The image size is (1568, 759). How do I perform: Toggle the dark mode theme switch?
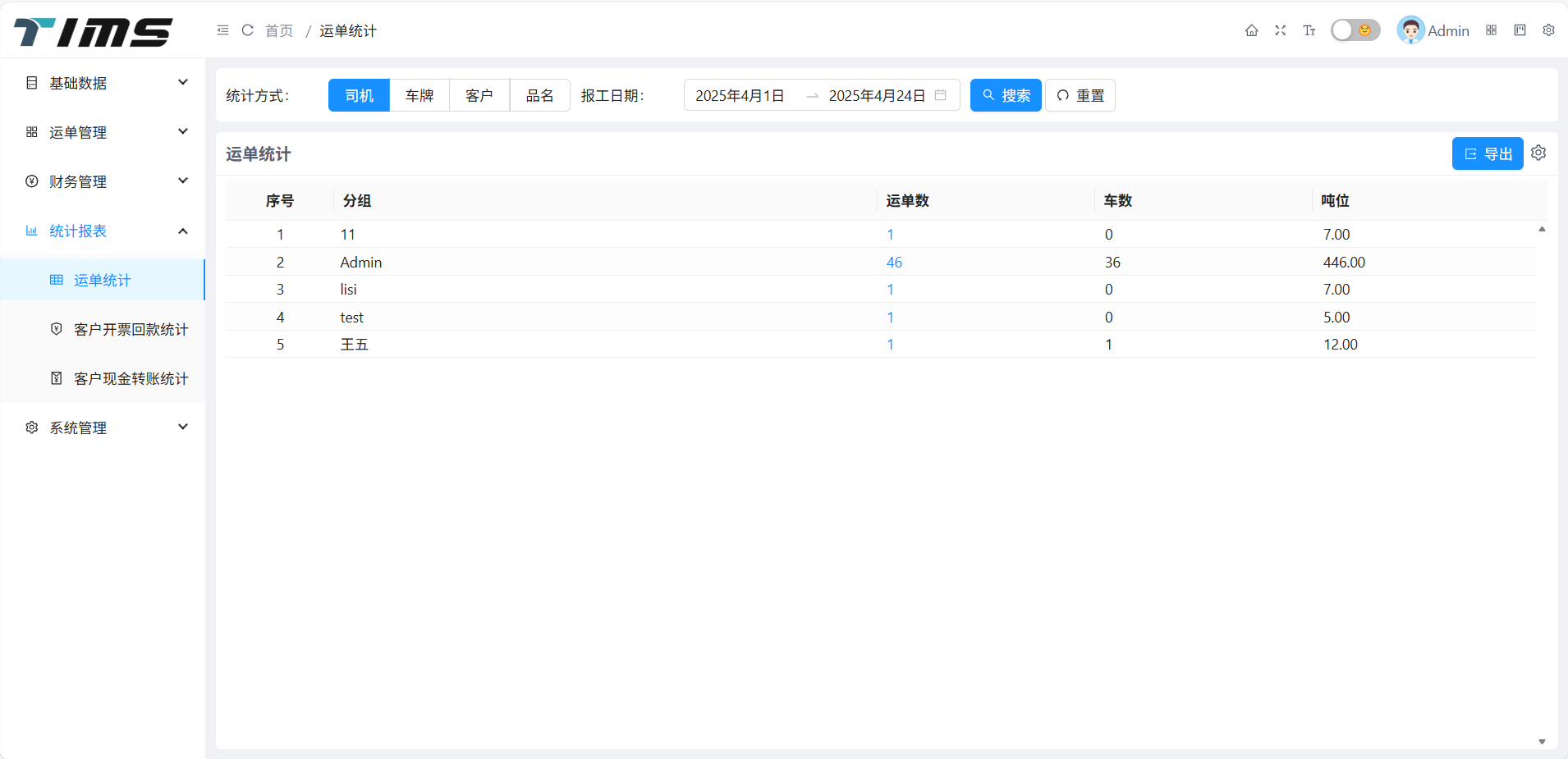point(1355,30)
